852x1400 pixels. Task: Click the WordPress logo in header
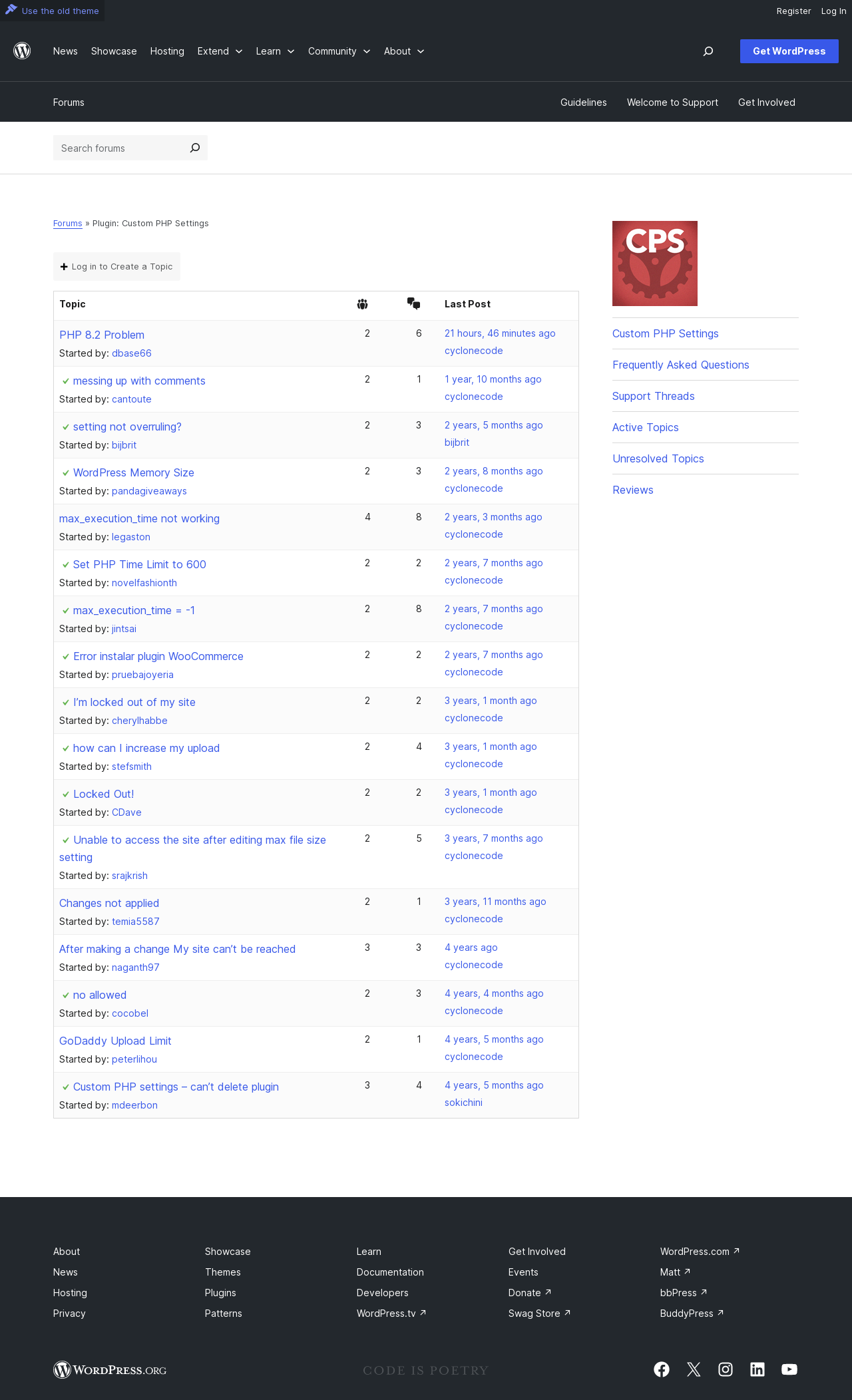pyautogui.click(x=22, y=51)
